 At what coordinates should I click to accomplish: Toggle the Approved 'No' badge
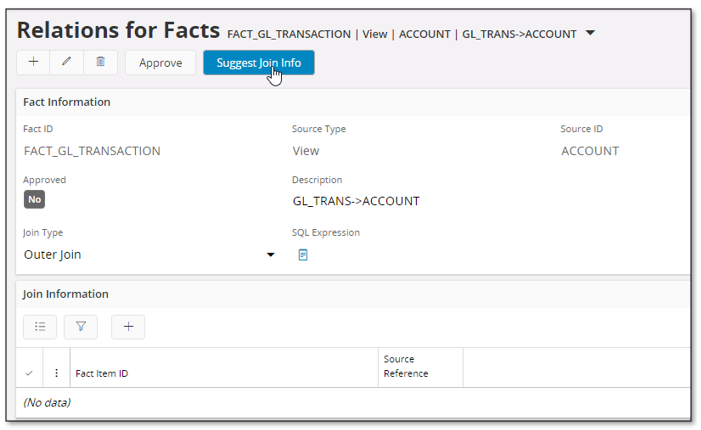pyautogui.click(x=34, y=200)
